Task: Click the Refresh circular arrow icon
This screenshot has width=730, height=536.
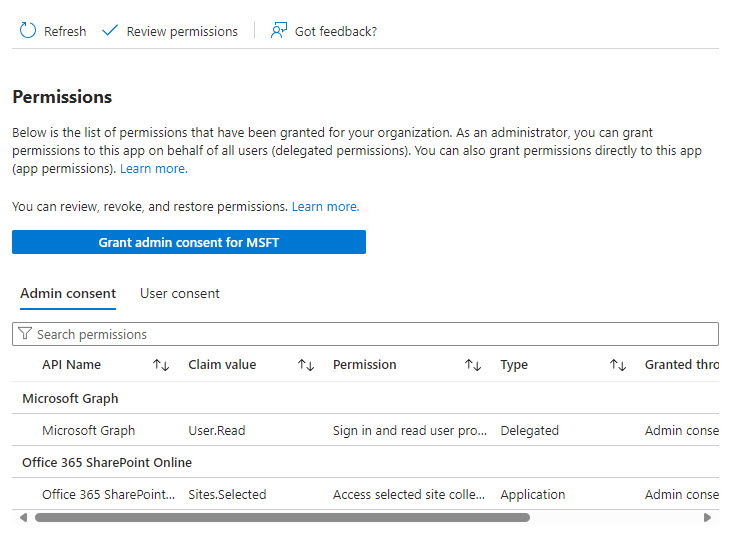Action: coord(27,30)
